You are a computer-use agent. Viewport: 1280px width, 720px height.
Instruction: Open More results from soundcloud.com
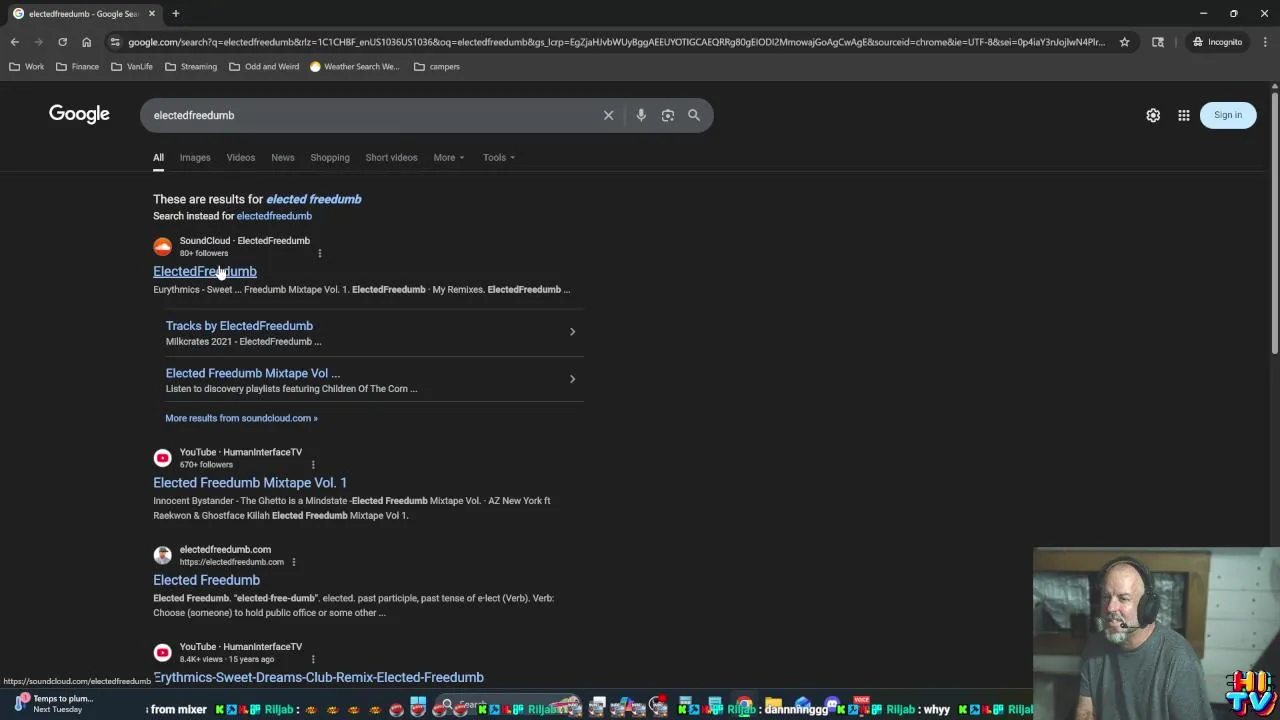point(241,418)
